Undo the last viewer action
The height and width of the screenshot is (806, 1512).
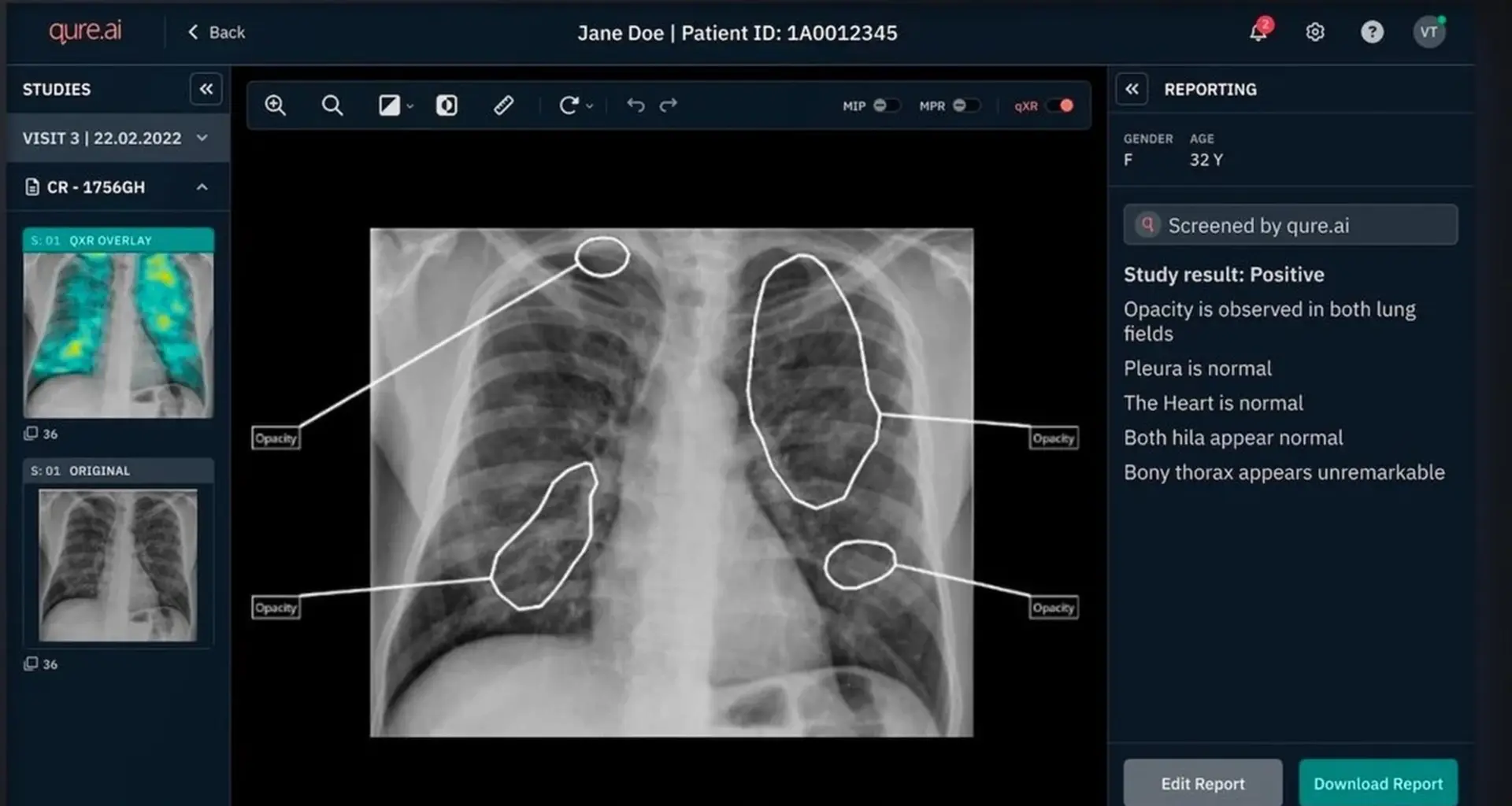coord(636,105)
